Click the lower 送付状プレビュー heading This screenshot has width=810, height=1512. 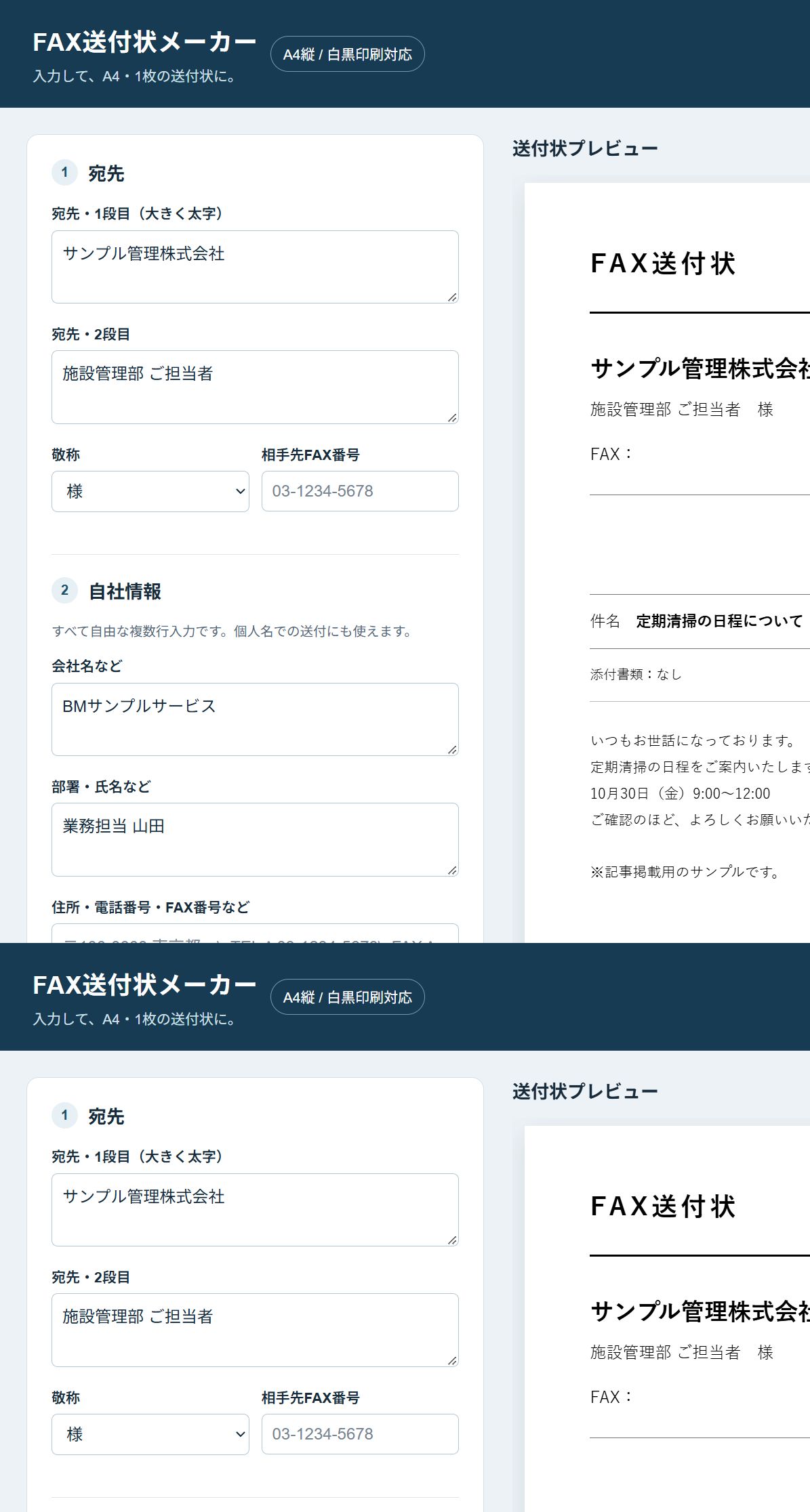click(585, 1091)
